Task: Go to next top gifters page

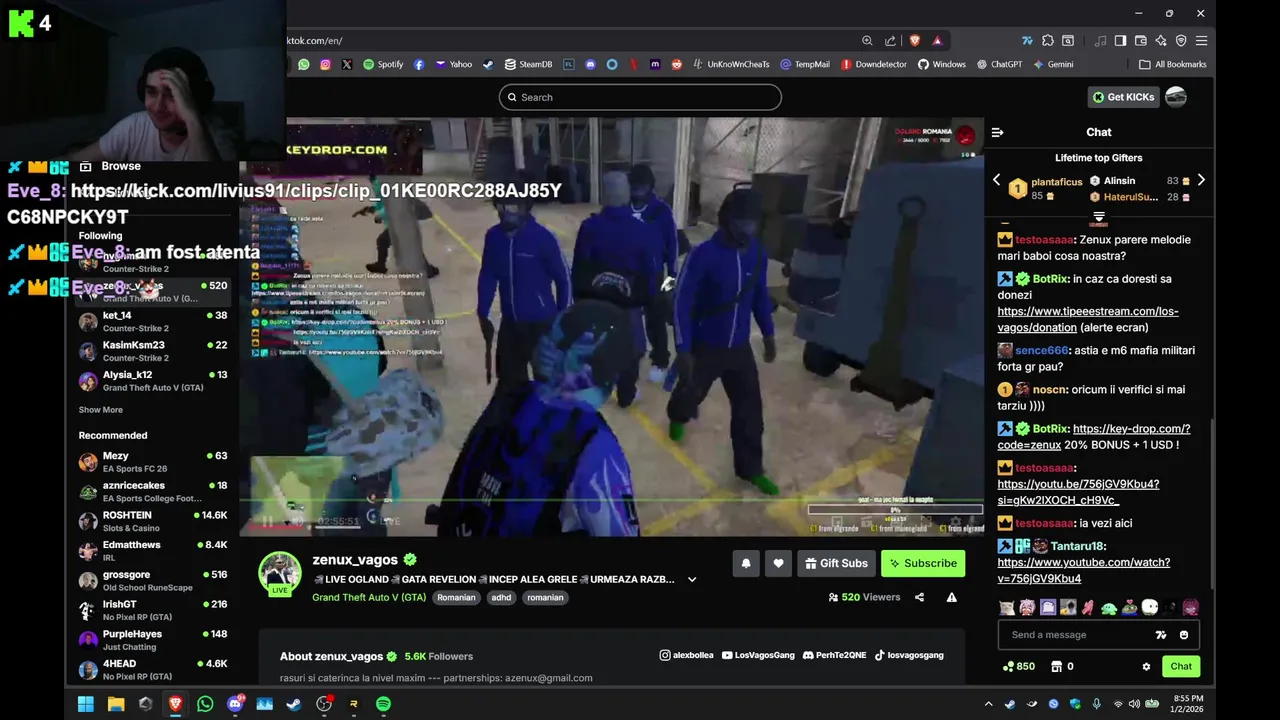Action: click(x=1201, y=180)
